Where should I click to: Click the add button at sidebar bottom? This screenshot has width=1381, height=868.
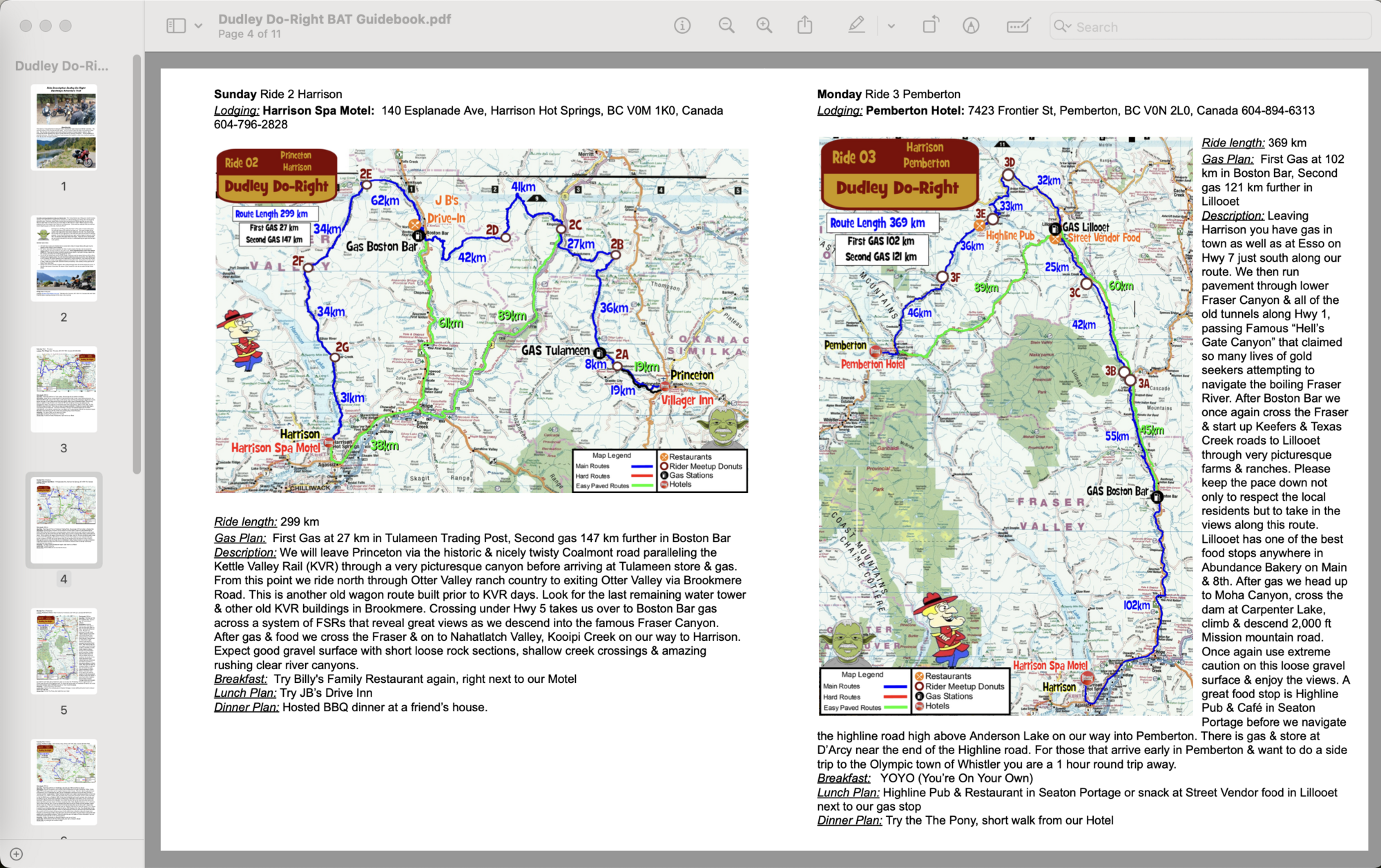pos(17,854)
